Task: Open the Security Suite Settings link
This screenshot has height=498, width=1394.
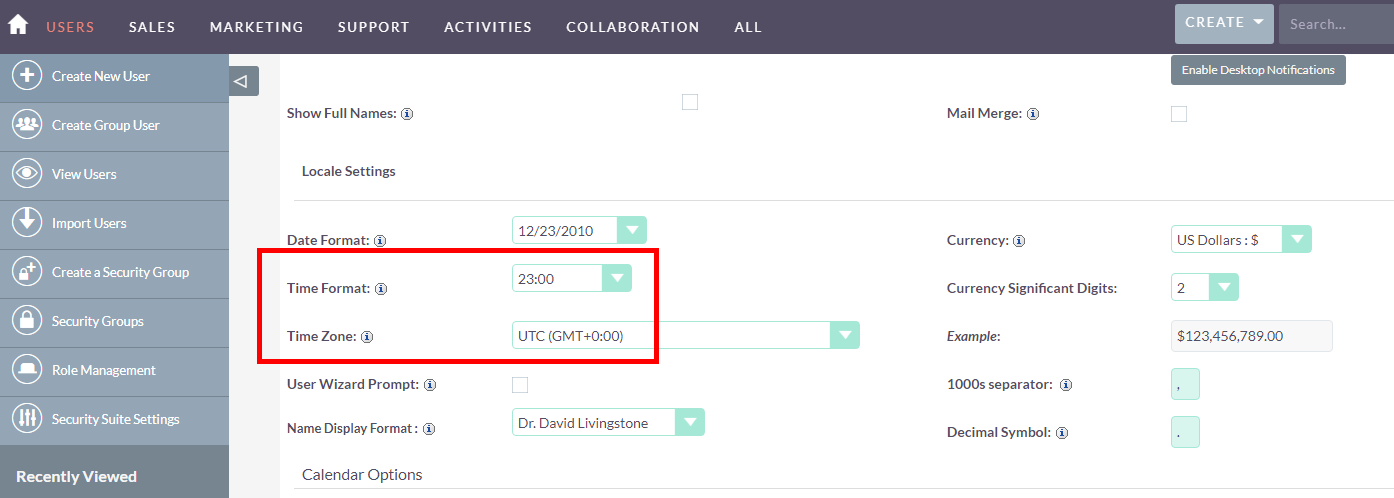Action: (x=114, y=420)
